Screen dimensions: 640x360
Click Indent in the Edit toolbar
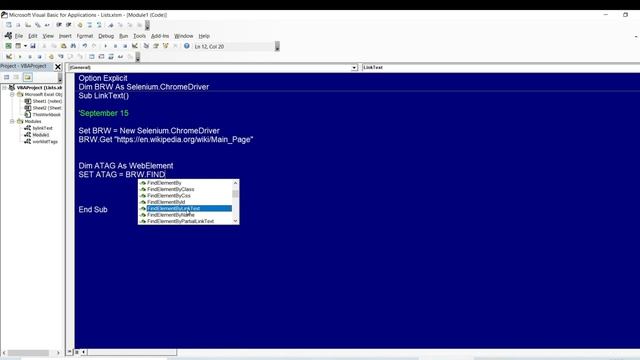pyautogui.click(x=59, y=25)
